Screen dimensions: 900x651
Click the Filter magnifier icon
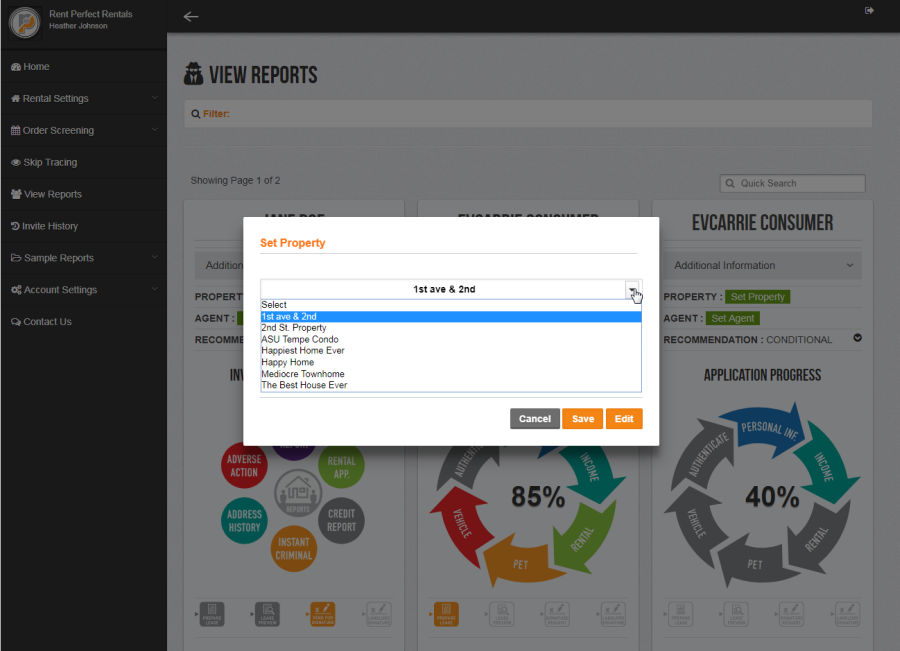pyautogui.click(x=196, y=114)
